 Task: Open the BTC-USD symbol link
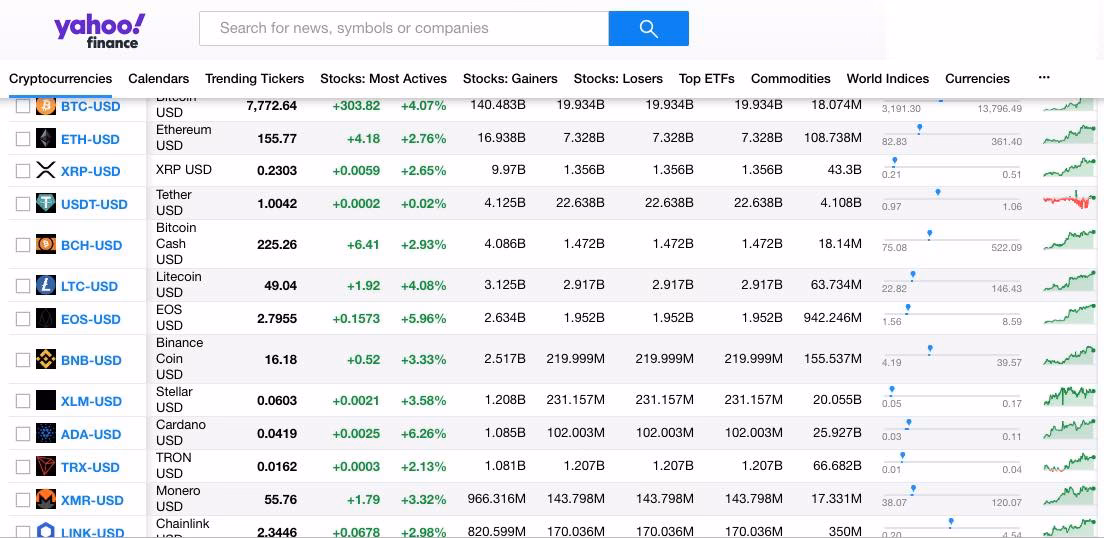click(x=91, y=106)
